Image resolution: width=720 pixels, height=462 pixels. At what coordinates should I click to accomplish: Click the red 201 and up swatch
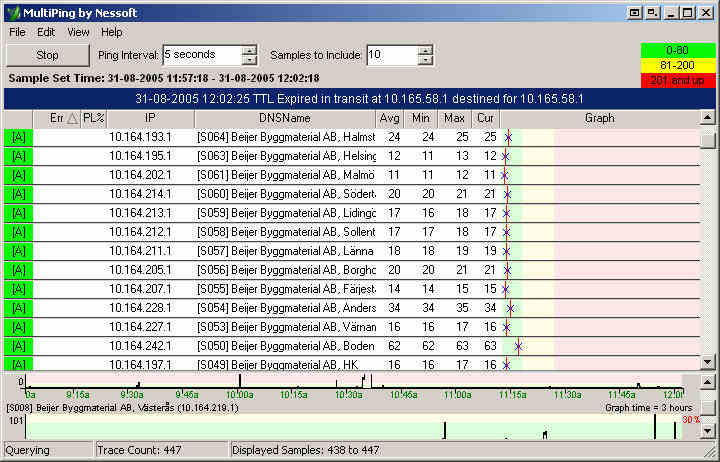pos(678,80)
